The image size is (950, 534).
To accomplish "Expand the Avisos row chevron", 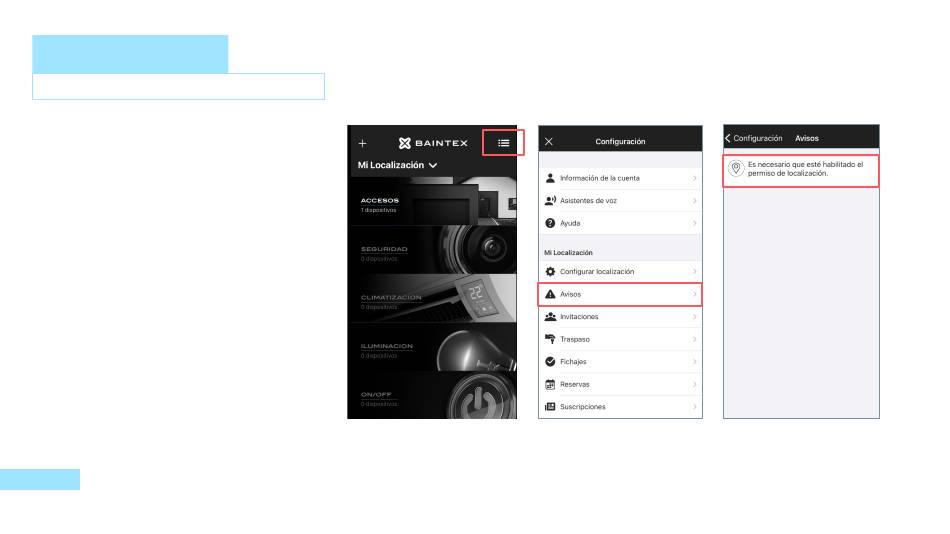I will pos(694,294).
